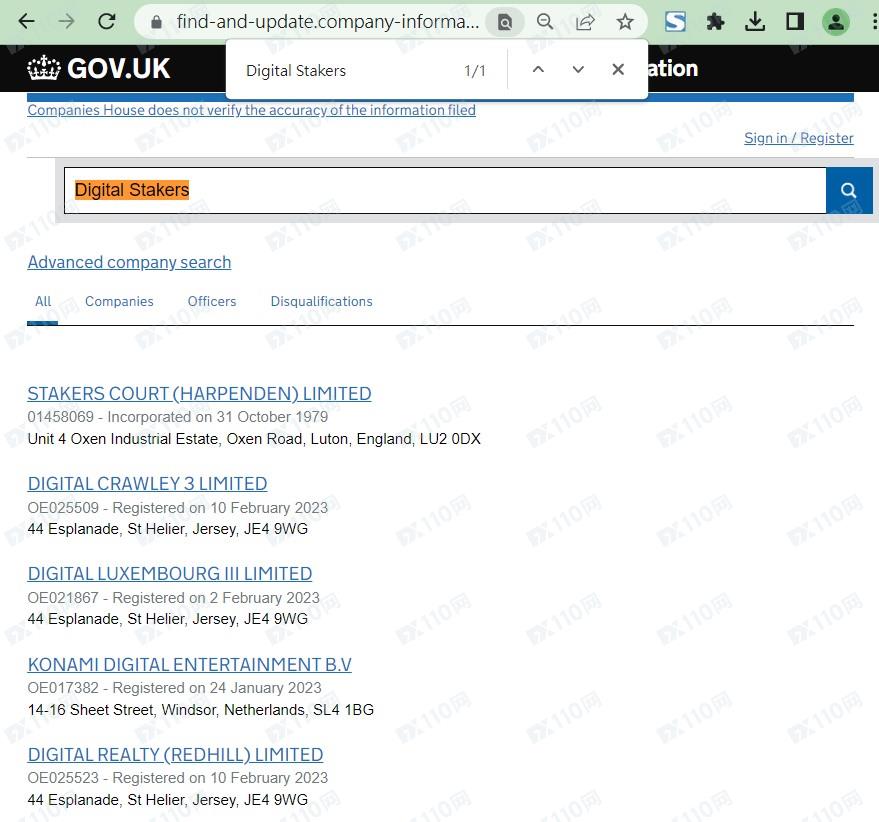Reload the page with refresh icon
The image size is (879, 822).
click(x=106, y=21)
